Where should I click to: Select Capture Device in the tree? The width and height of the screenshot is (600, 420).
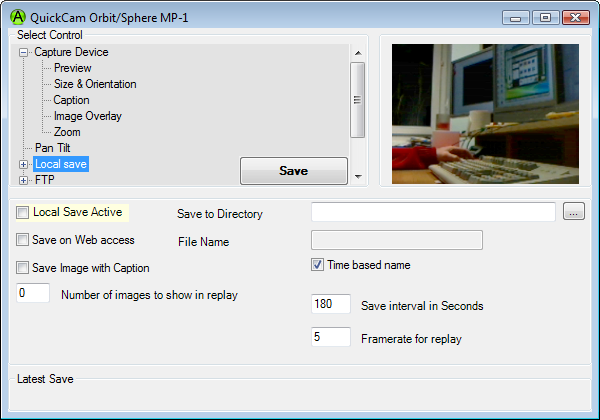click(x=71, y=52)
